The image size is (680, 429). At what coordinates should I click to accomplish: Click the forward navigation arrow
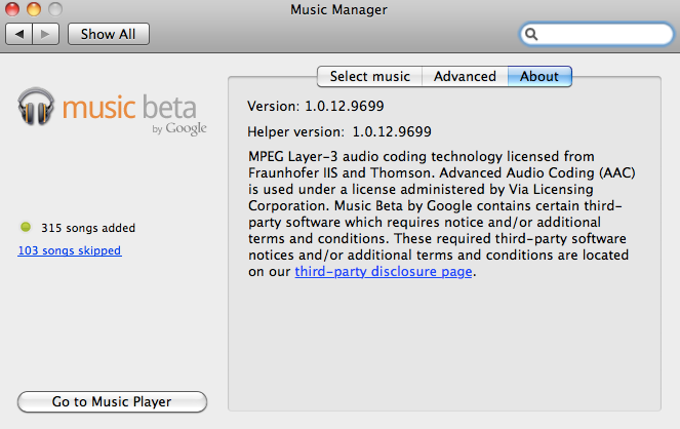(x=46, y=34)
